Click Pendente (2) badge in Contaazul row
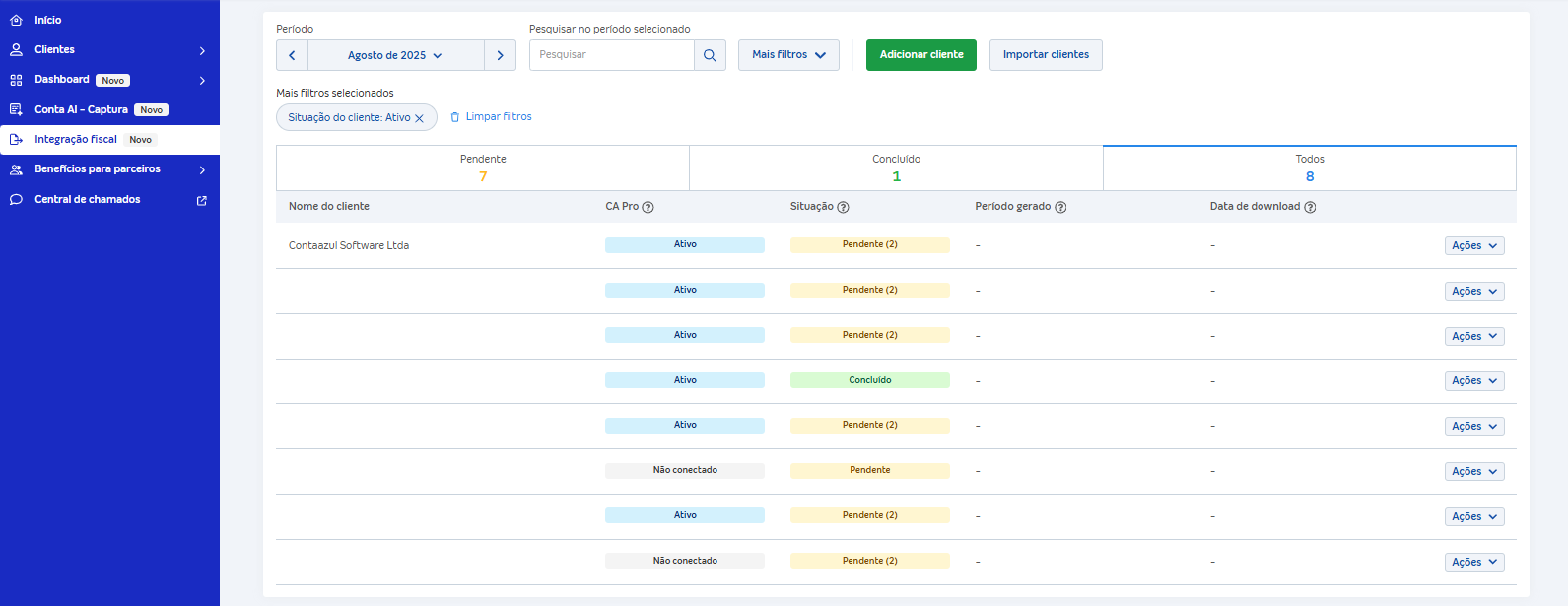The width and height of the screenshot is (1568, 606). point(870,245)
